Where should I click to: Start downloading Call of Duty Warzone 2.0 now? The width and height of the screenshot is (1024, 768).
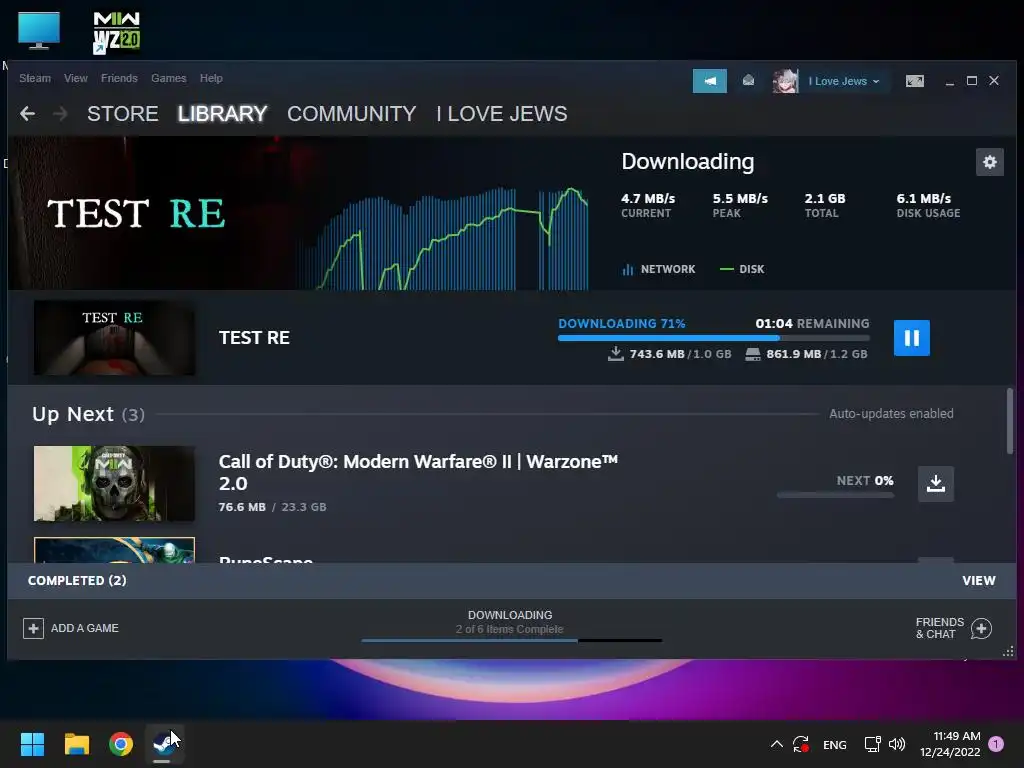point(935,483)
